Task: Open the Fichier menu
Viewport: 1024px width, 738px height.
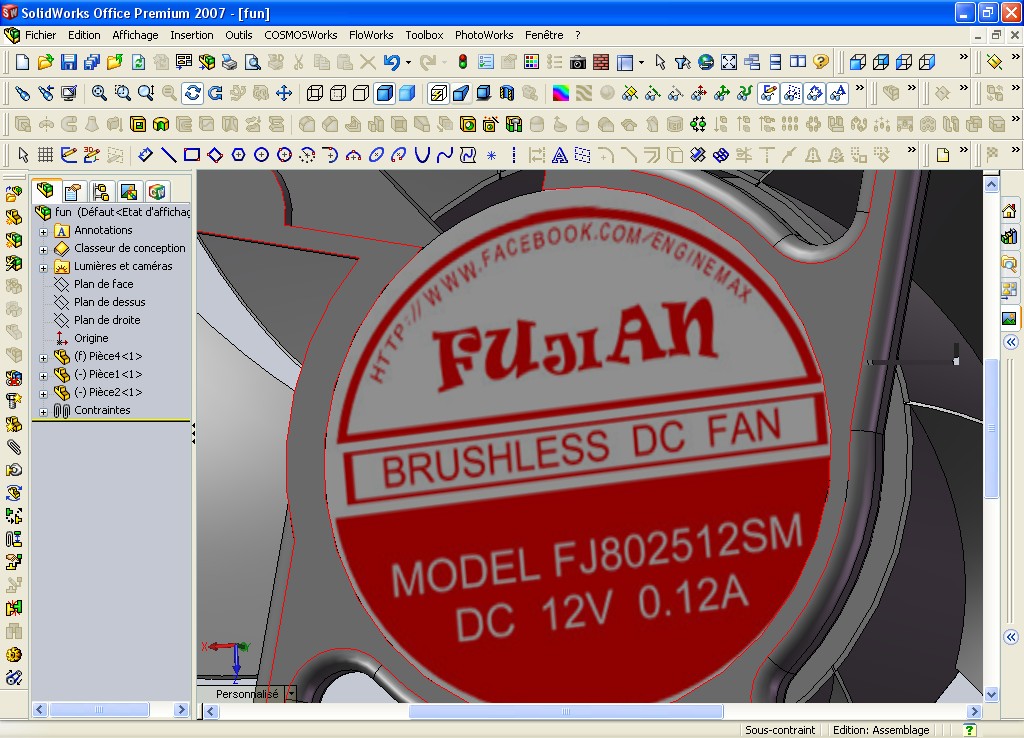Action: [40, 35]
